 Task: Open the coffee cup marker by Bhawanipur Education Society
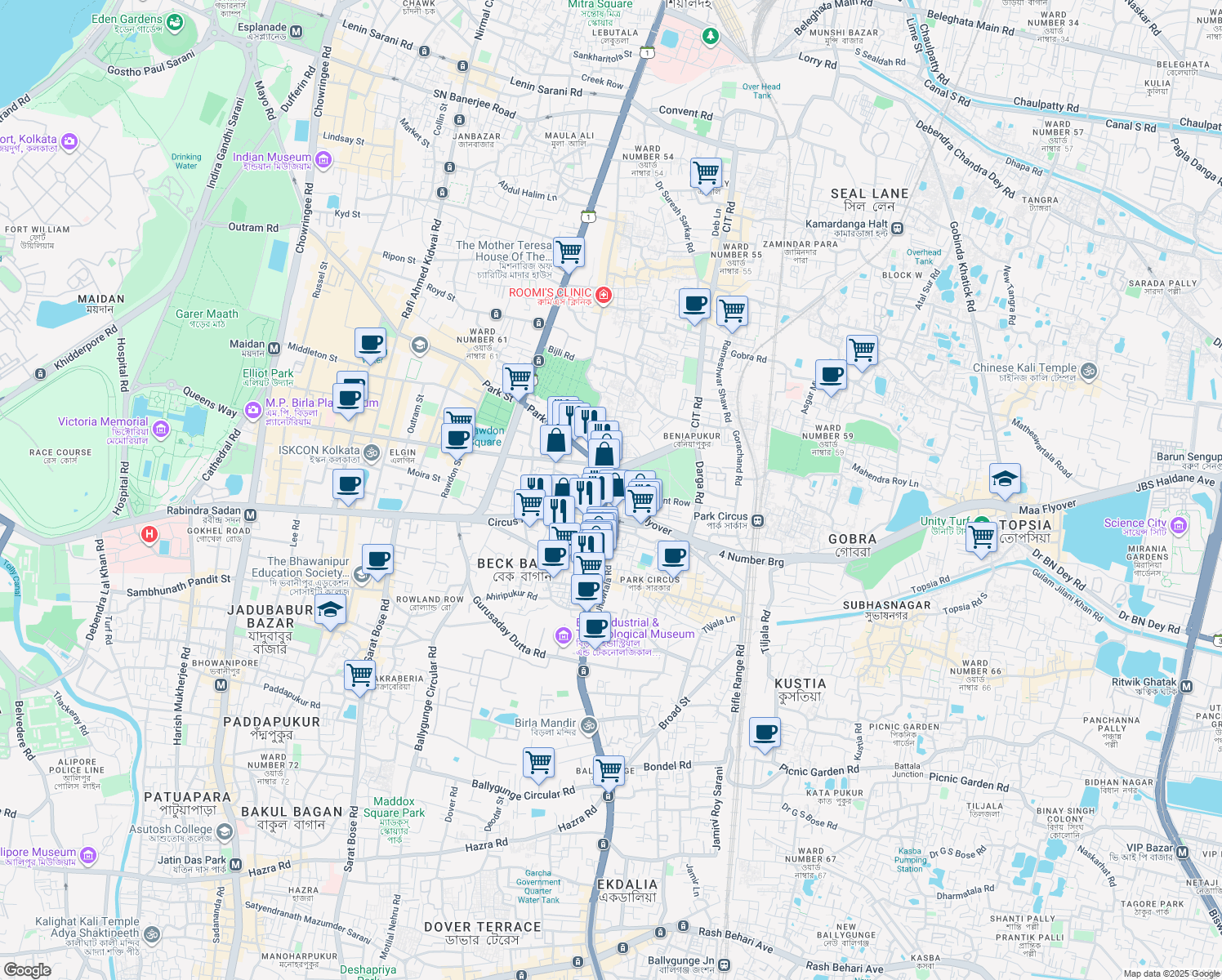[377, 560]
